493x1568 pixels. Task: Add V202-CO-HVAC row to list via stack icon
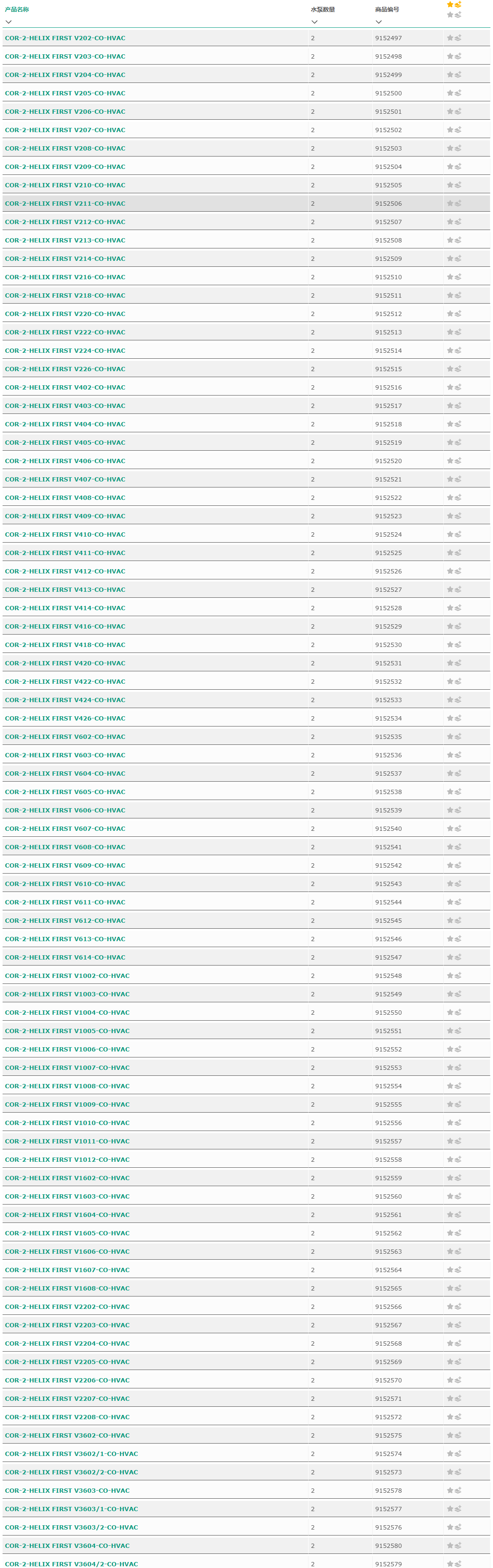458,38
